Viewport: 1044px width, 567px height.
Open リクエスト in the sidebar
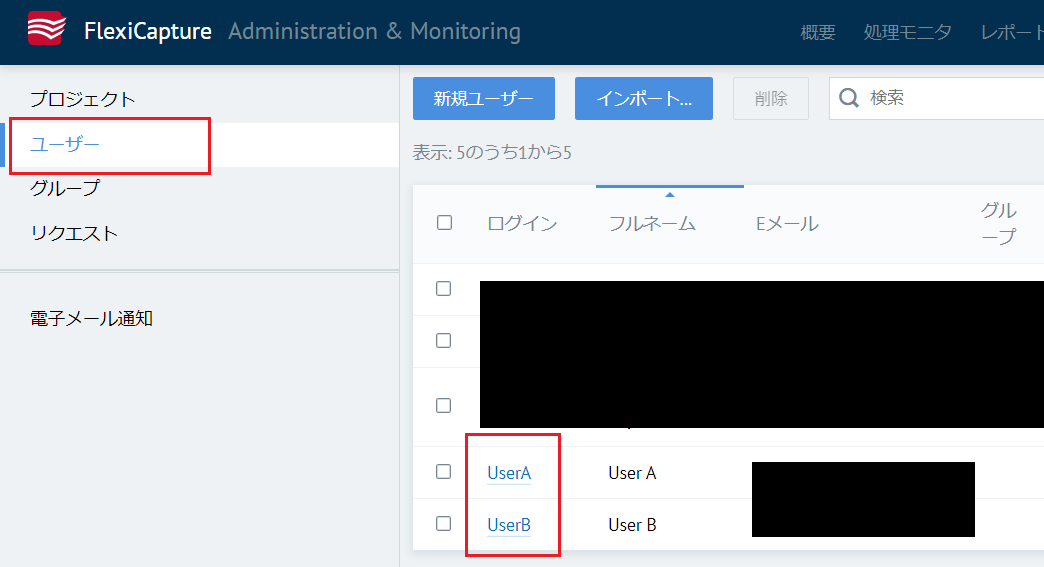click(74, 234)
